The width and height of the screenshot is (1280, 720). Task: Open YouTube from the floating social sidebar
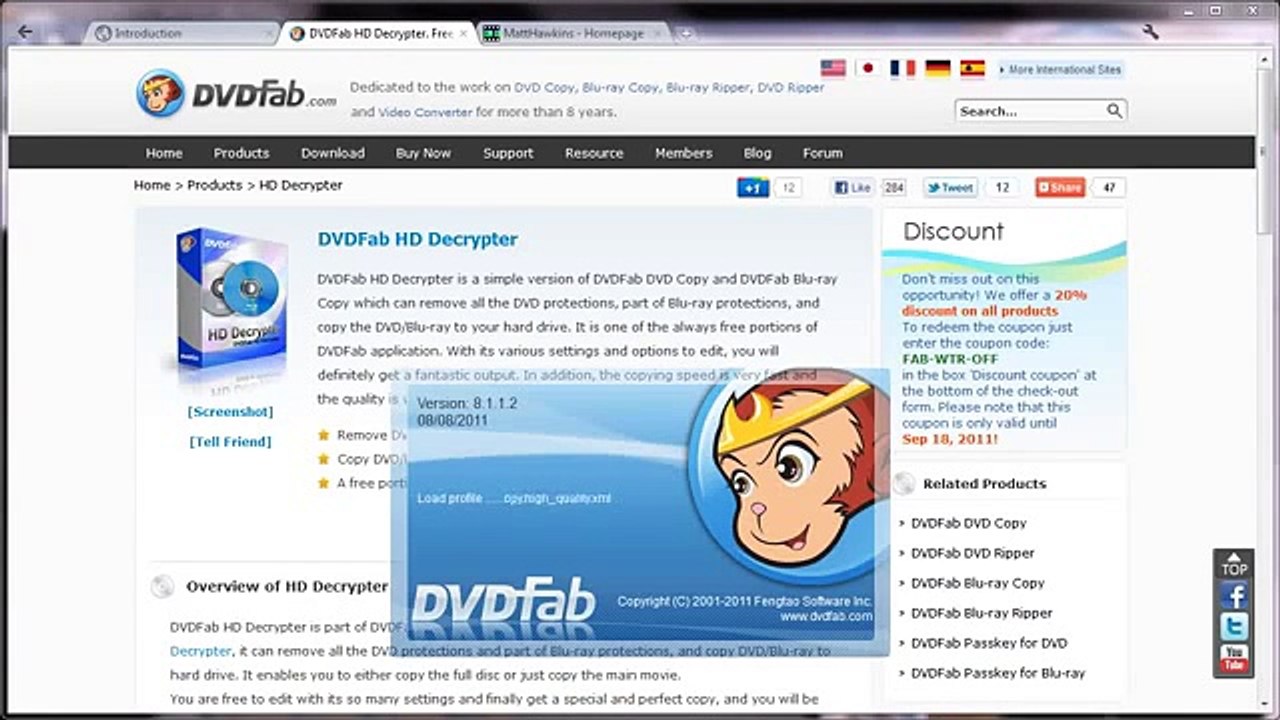pos(1234,659)
